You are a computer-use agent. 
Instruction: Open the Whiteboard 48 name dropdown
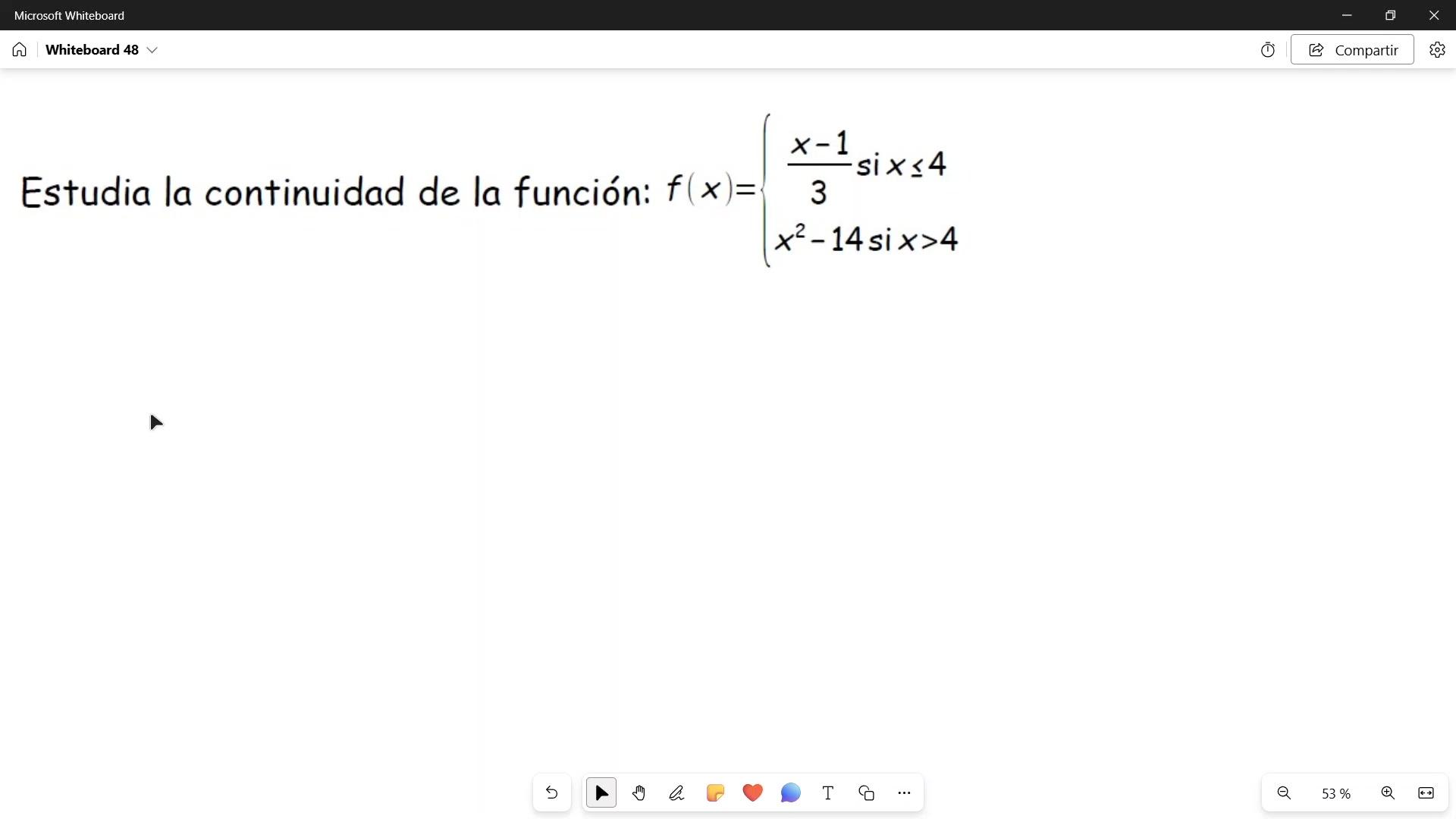(x=152, y=50)
